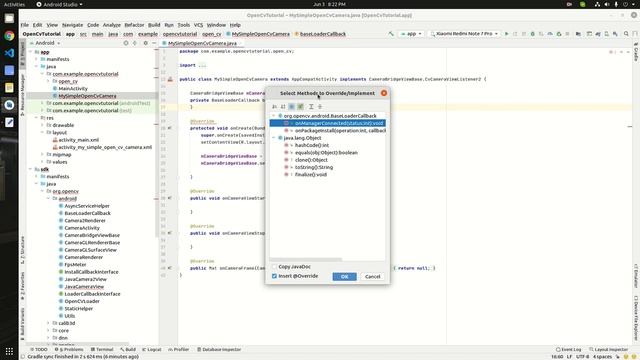Screen dimensions: 640x360
Task: Click the Make Project hammer icon
Action: coord(391,34)
